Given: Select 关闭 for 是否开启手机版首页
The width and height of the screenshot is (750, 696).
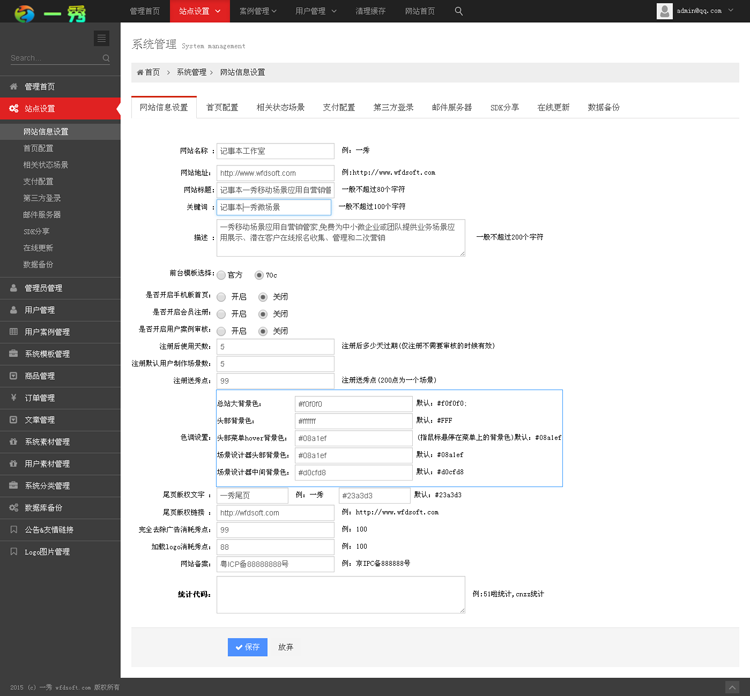Looking at the screenshot, I should [263, 297].
